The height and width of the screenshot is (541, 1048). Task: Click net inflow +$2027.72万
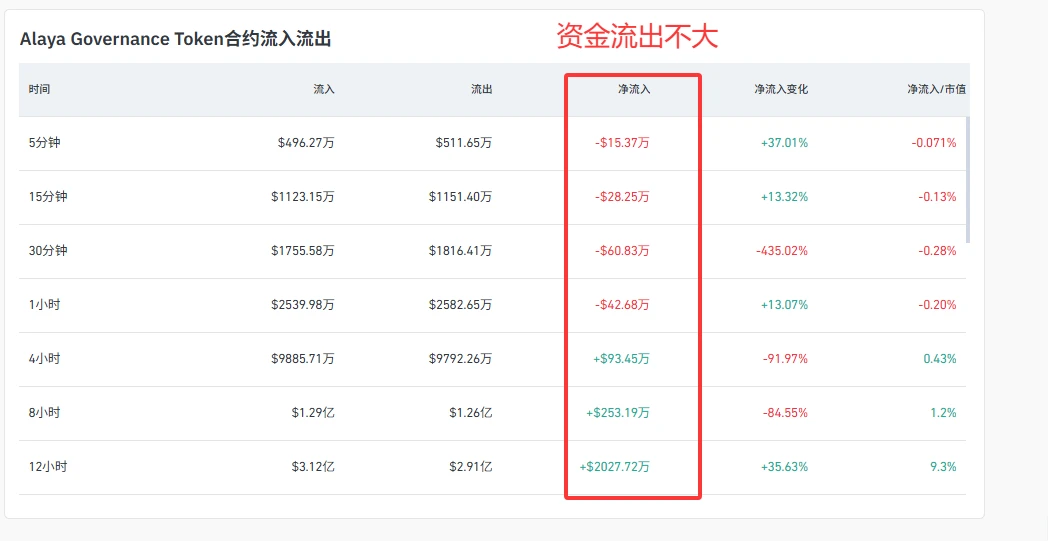(x=614, y=467)
